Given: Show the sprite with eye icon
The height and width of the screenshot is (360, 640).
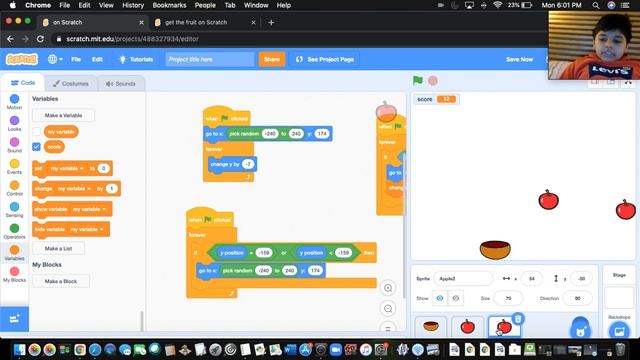Looking at the screenshot, I should click(x=440, y=298).
